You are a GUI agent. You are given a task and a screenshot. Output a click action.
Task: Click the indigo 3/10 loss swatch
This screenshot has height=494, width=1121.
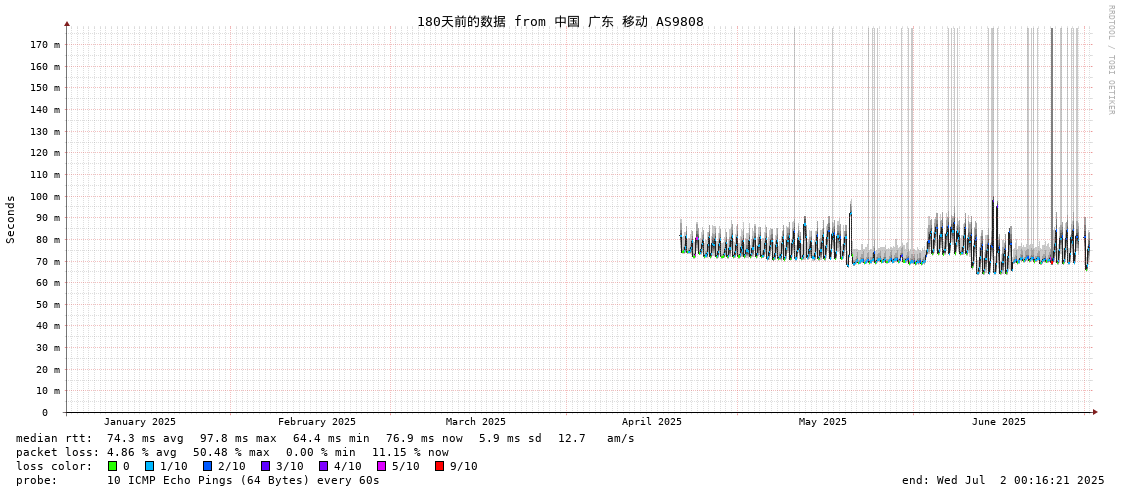point(265,466)
